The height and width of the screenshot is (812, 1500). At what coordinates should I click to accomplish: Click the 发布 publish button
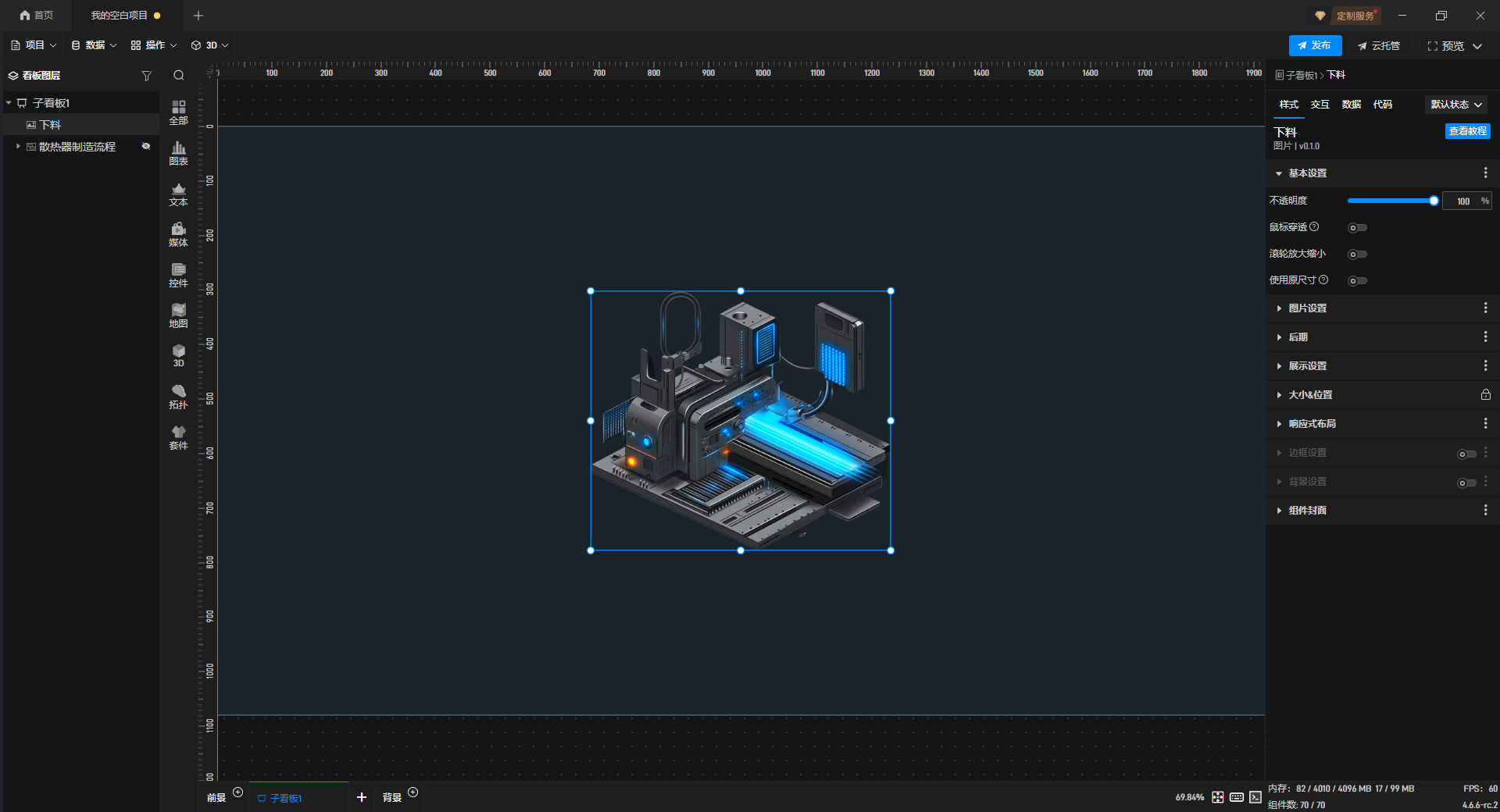[x=1316, y=45]
